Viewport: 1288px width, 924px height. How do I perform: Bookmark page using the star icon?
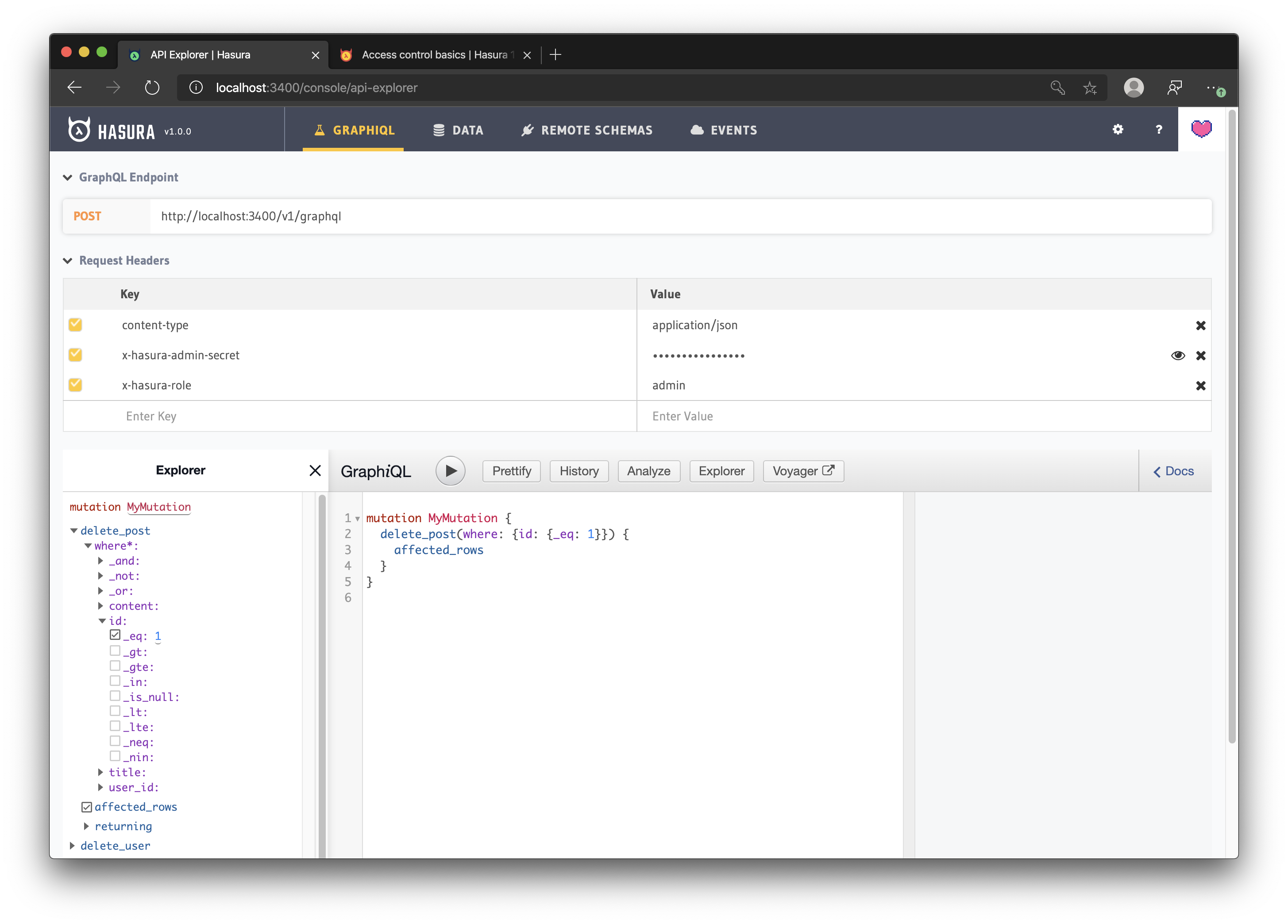[1089, 88]
